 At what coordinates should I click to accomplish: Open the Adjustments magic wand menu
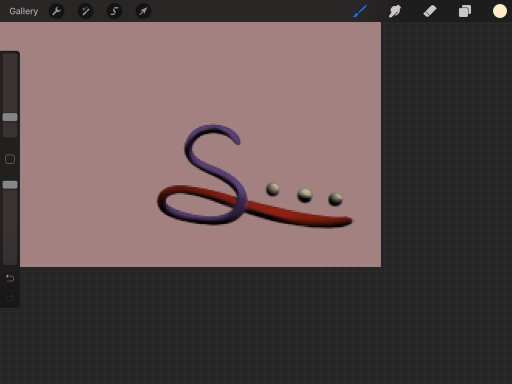pos(85,11)
